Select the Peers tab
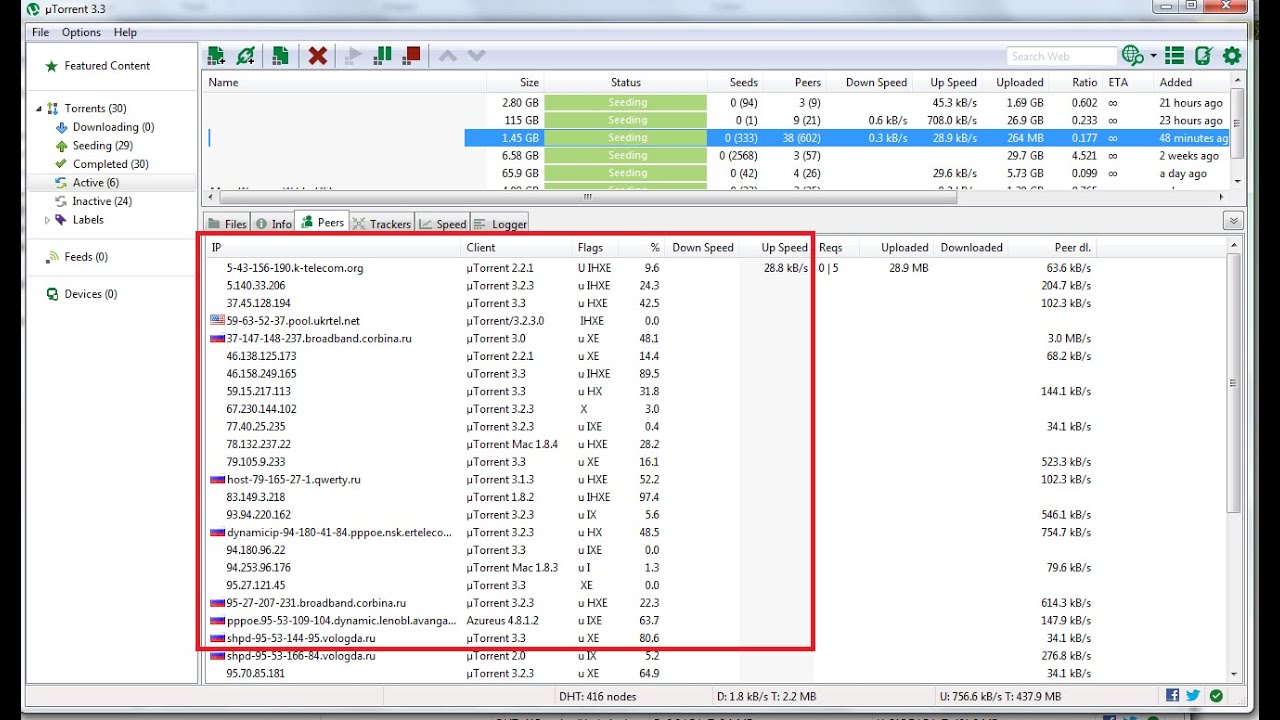 (322, 222)
